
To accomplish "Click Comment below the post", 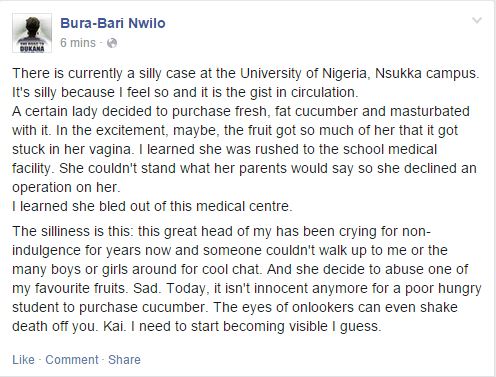I will [x=72, y=360].
